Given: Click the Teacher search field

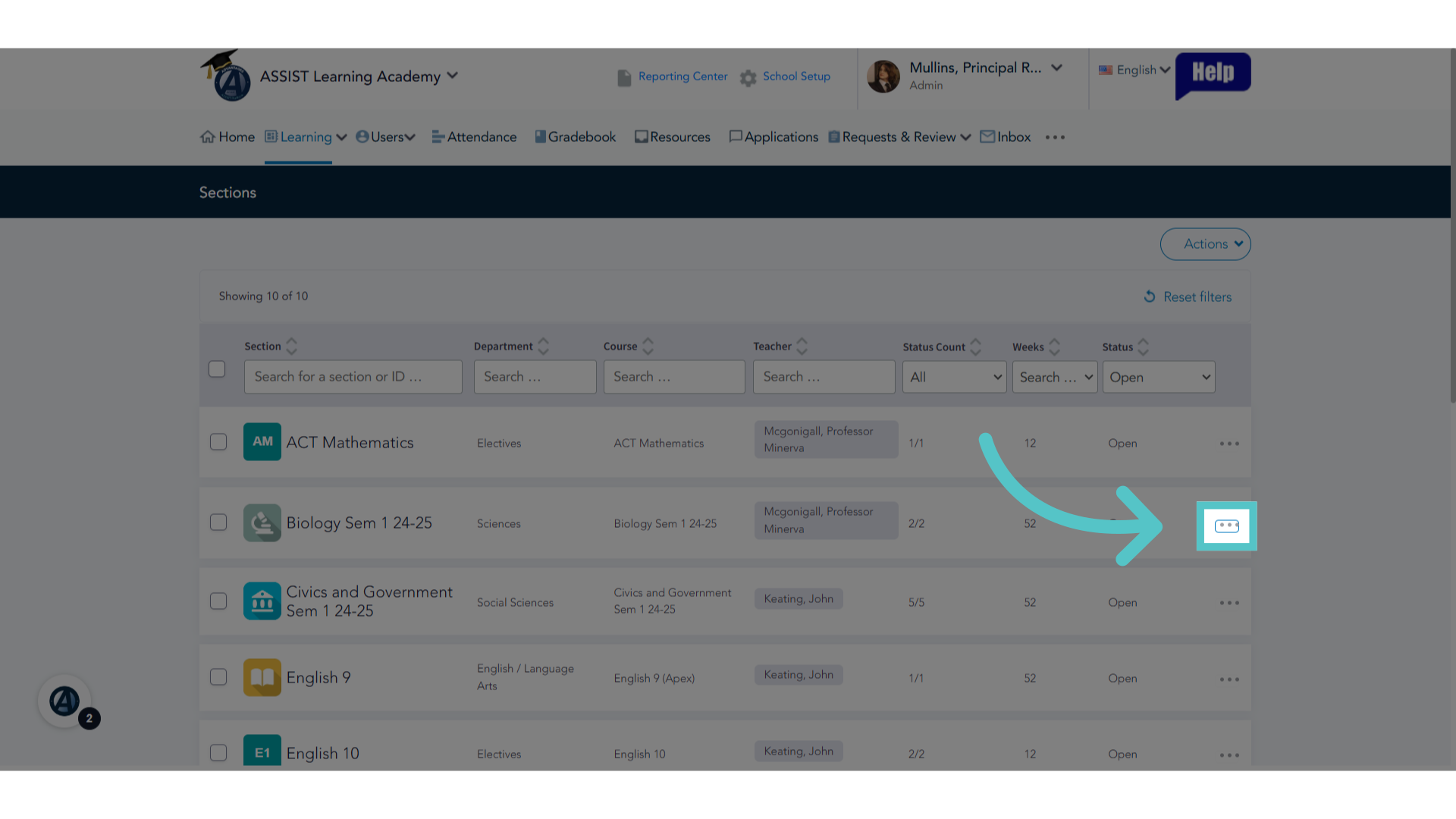Looking at the screenshot, I should coord(824,377).
